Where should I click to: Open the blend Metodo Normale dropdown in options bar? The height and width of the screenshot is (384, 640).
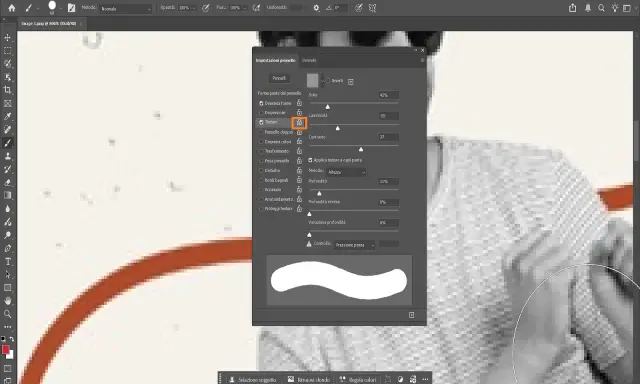click(x=126, y=8)
